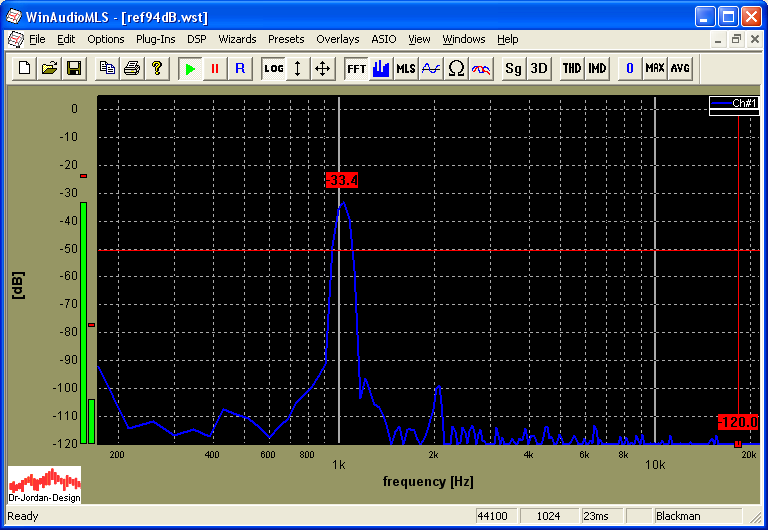
Task: Open the 3D plot view
Action: pos(539,68)
